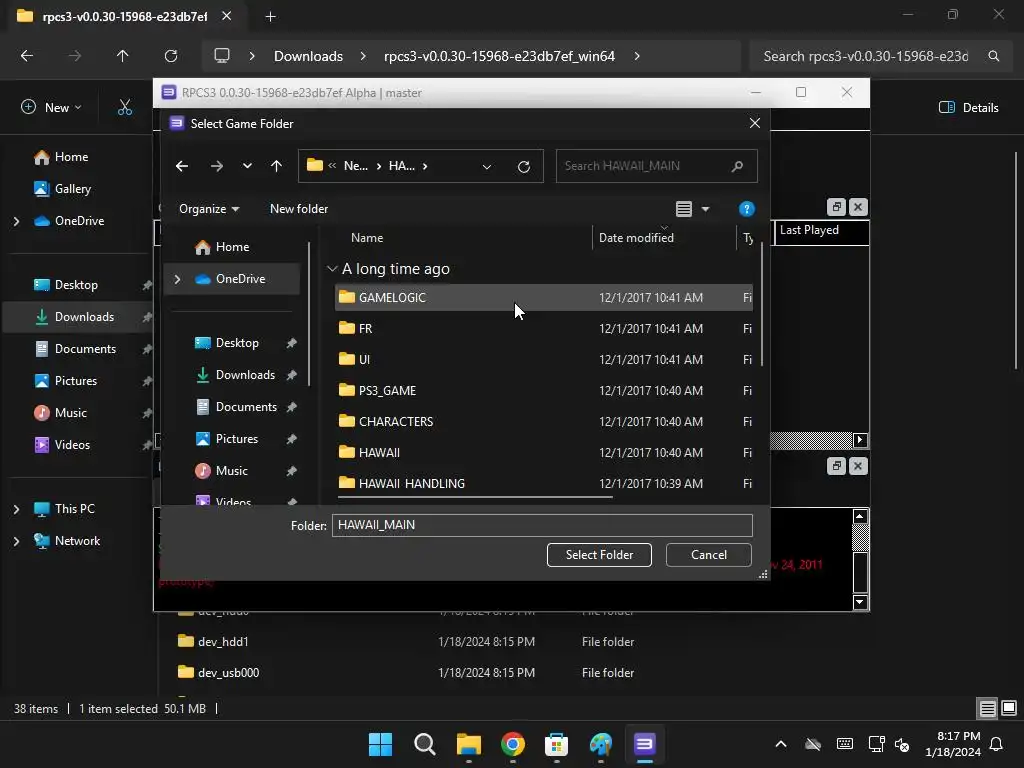Open the Organize menu
This screenshot has height=768, width=1024.
(209, 209)
